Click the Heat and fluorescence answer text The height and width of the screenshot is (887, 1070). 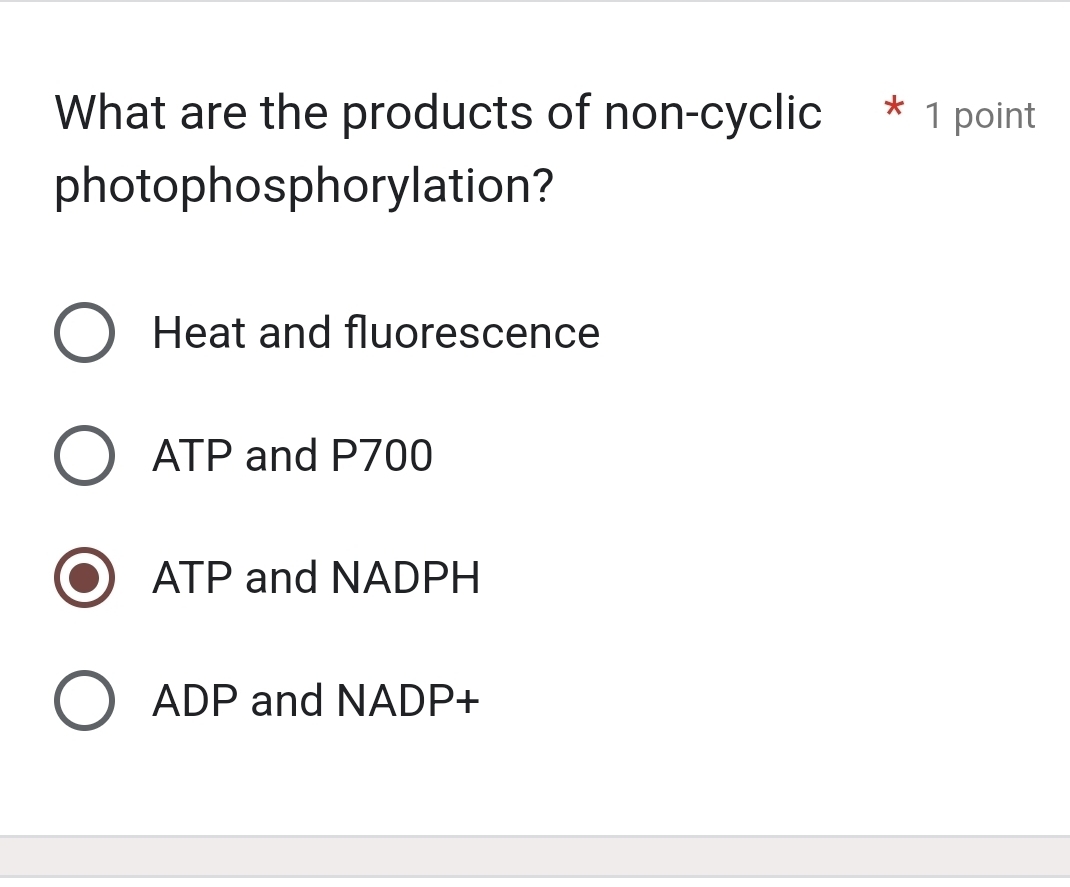click(x=375, y=332)
